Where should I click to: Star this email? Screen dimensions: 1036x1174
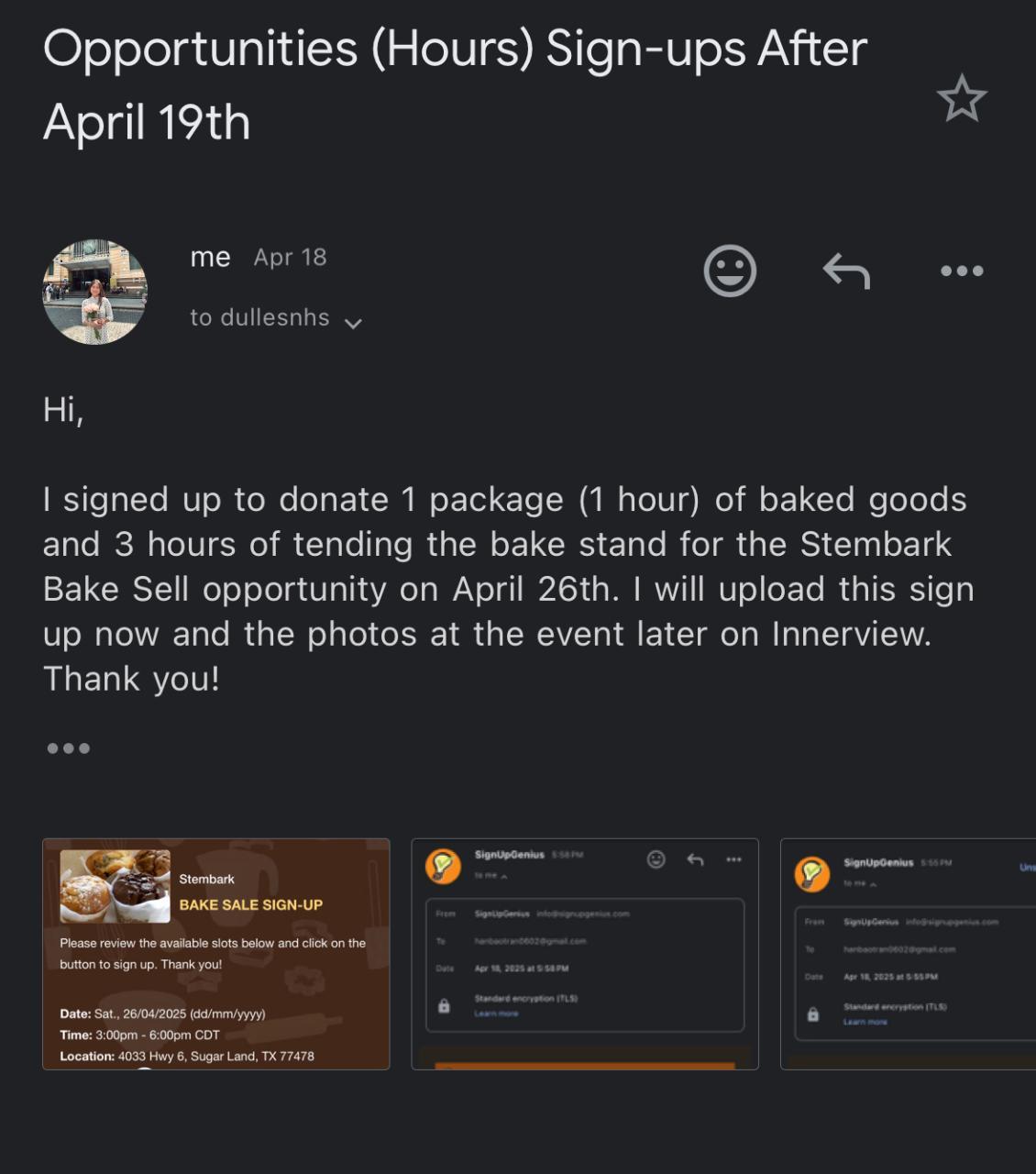[962, 98]
